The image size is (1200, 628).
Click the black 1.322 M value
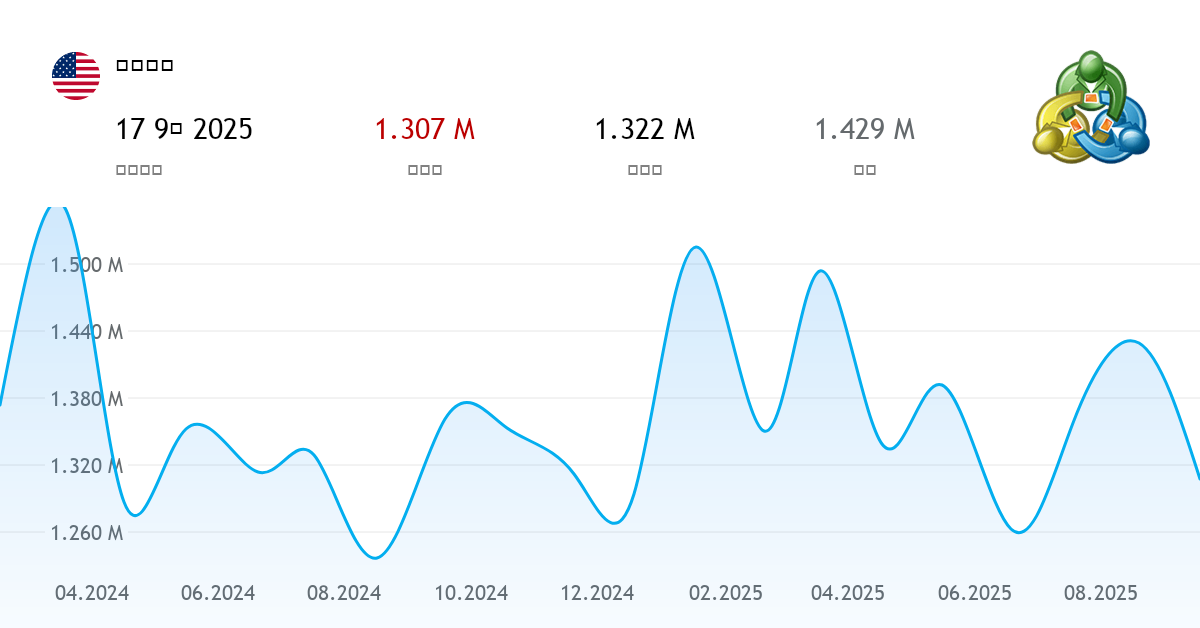644,129
